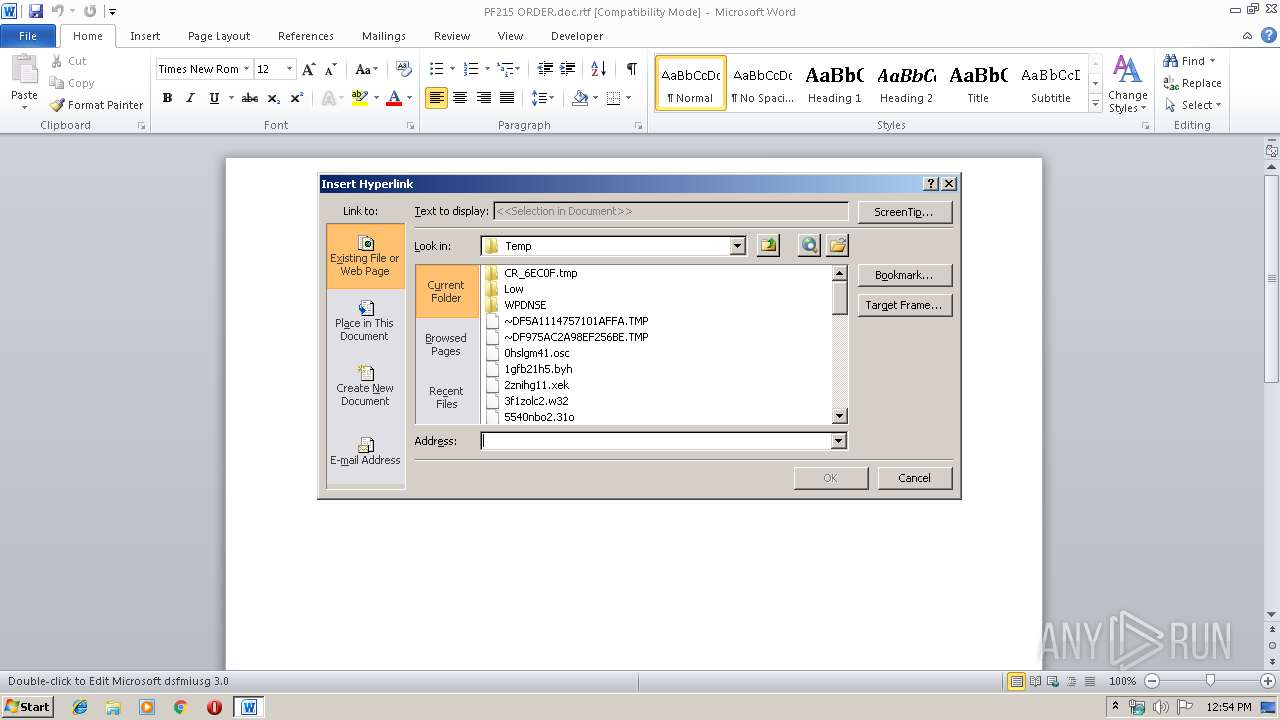Click Insert Hyperlink dialog help button
This screenshot has width=1280, height=720.
(931, 184)
